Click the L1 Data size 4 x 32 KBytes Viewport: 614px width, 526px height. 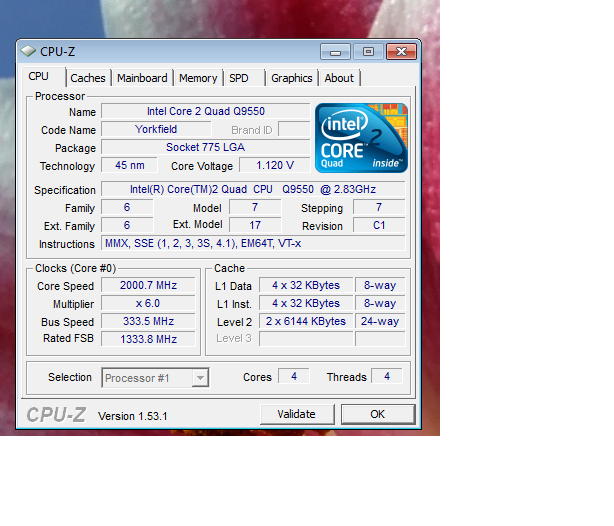[306, 285]
